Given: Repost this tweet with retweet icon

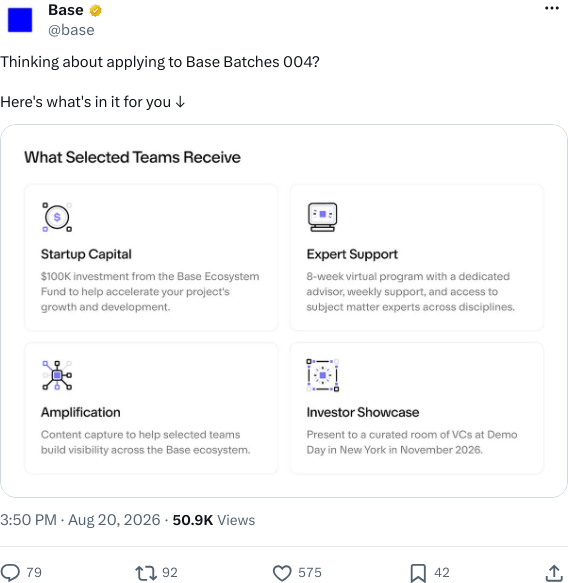Looking at the screenshot, I should [x=146, y=573].
